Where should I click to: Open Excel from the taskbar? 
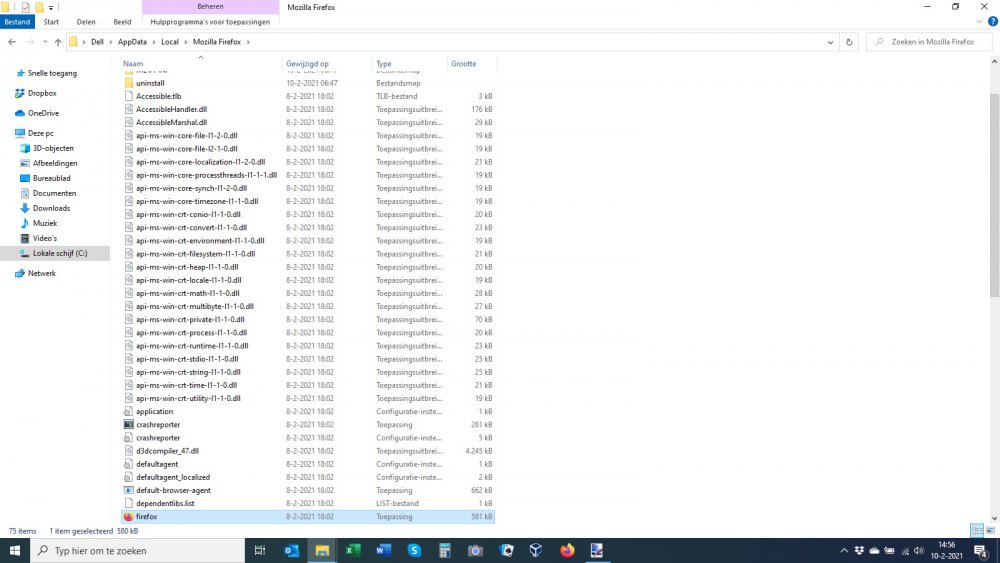pyautogui.click(x=353, y=550)
